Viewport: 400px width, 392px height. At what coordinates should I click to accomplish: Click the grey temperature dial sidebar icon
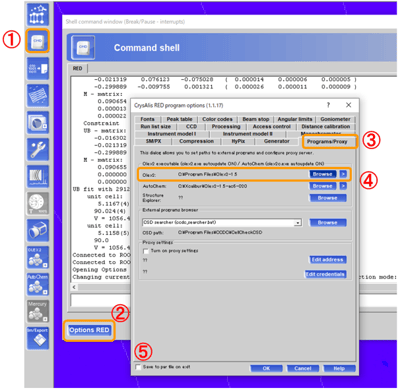click(x=38, y=203)
